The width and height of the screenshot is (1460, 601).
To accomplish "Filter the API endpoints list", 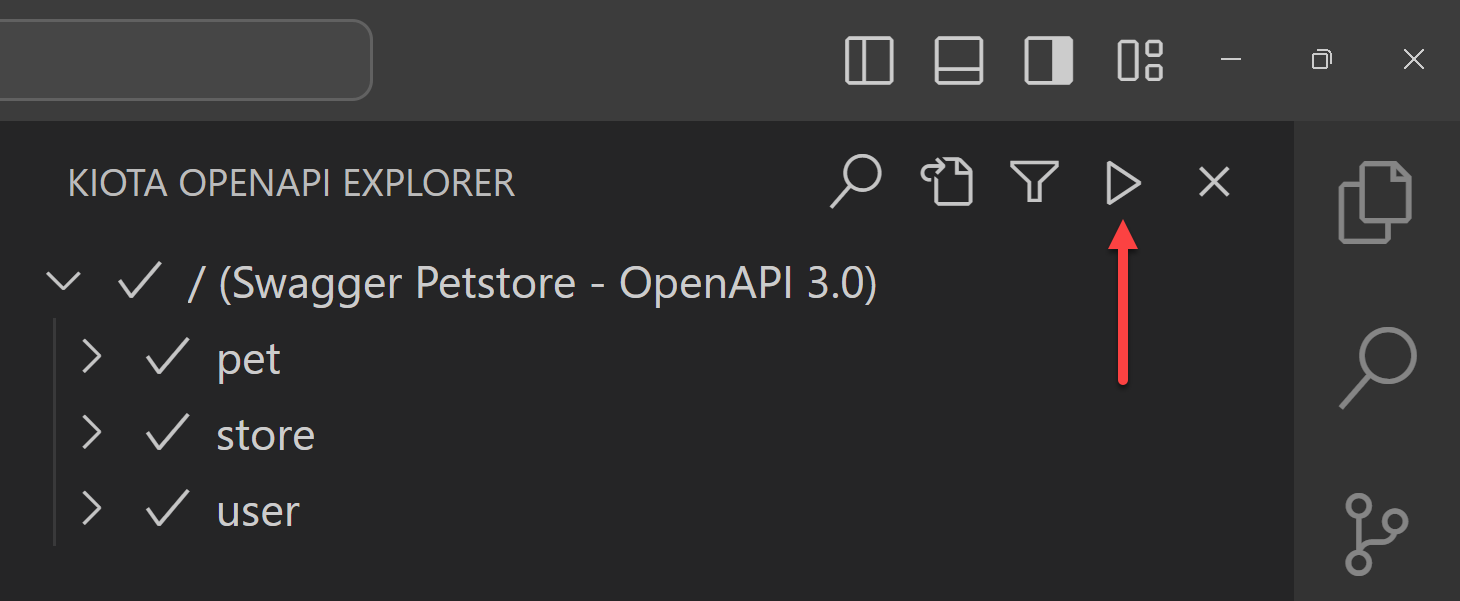I will point(1034,183).
